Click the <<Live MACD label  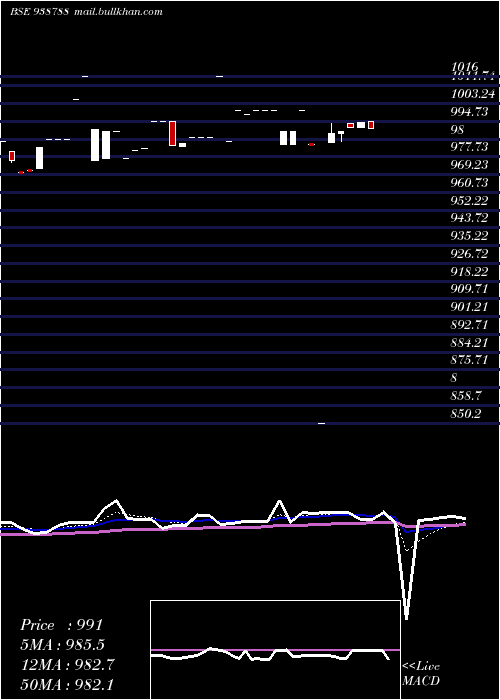421,674
